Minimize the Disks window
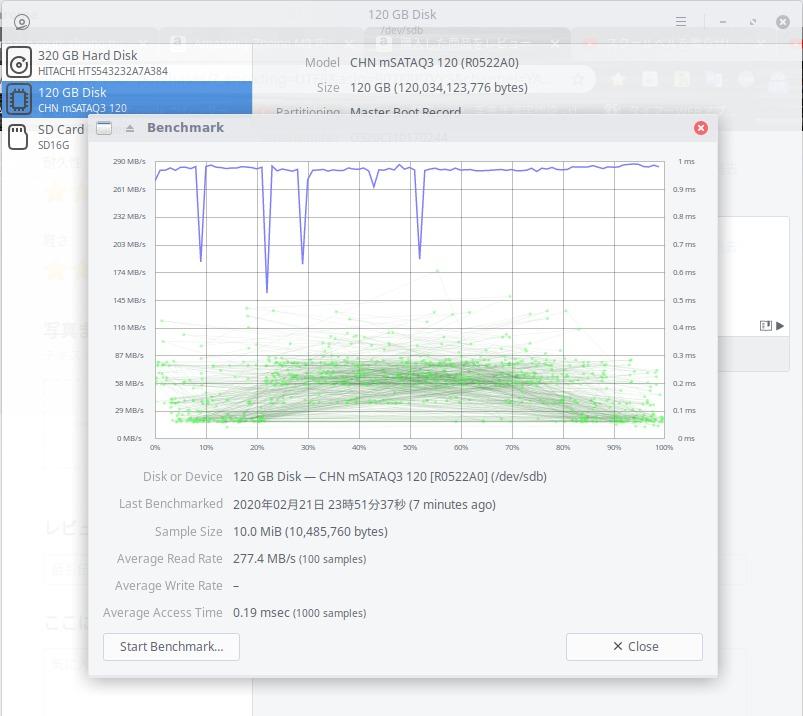This screenshot has height=716, width=803. [723, 22]
